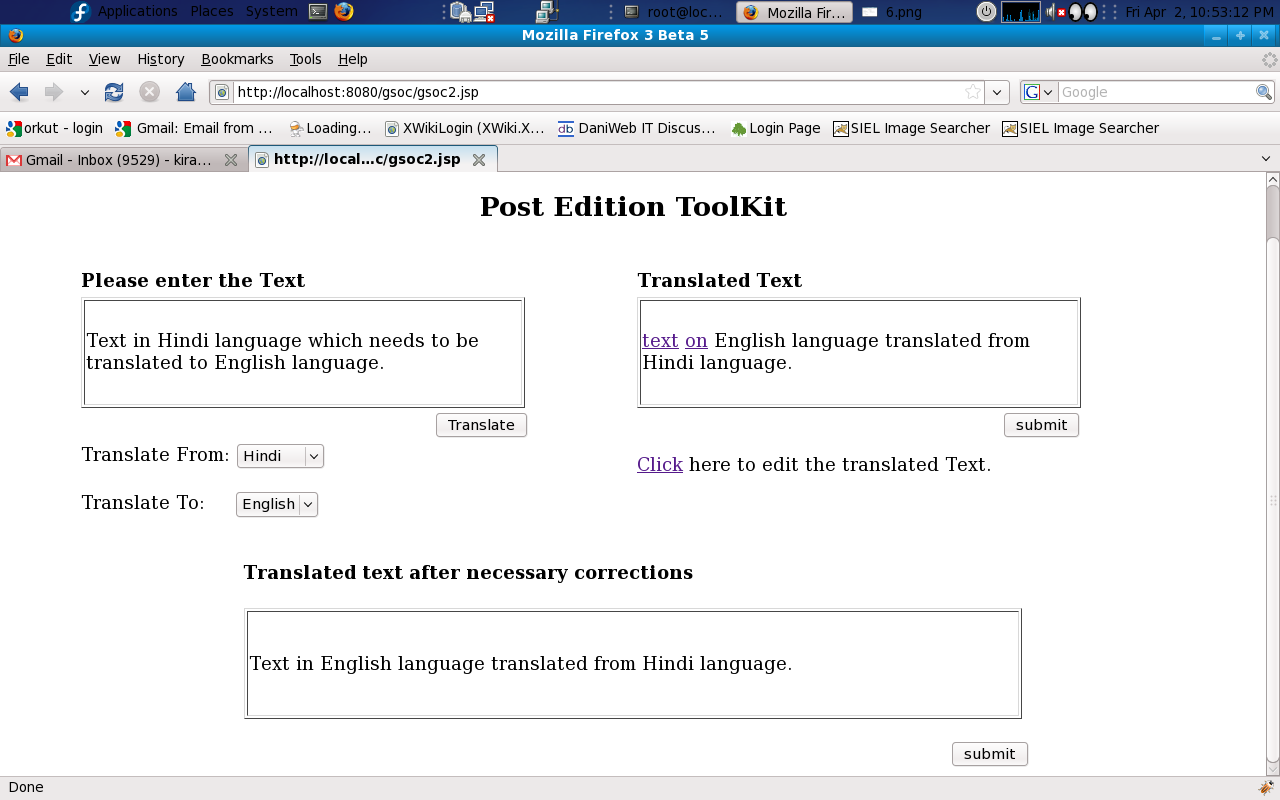
Task: Launch Firefox from the top panel icon
Action: (344, 12)
